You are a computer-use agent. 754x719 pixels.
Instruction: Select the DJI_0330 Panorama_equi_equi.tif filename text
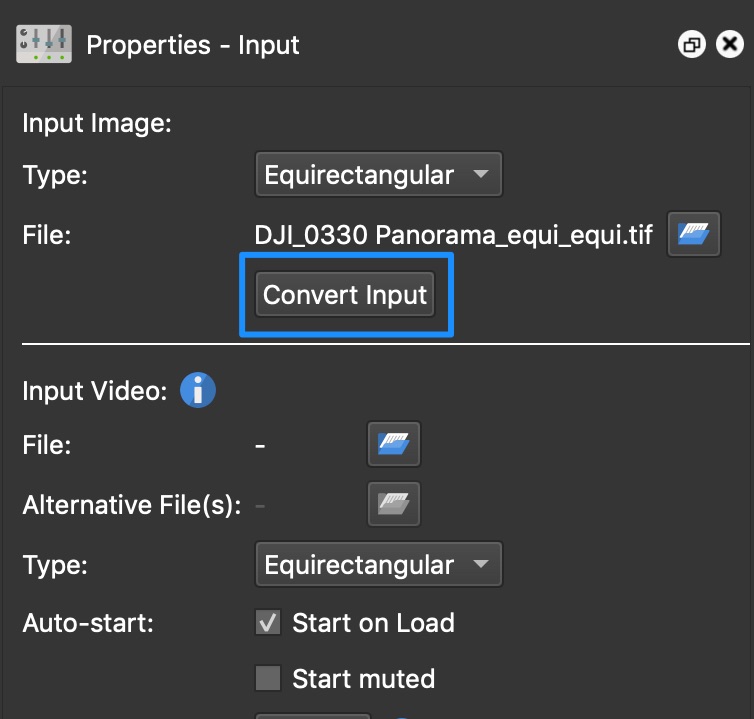(453, 235)
